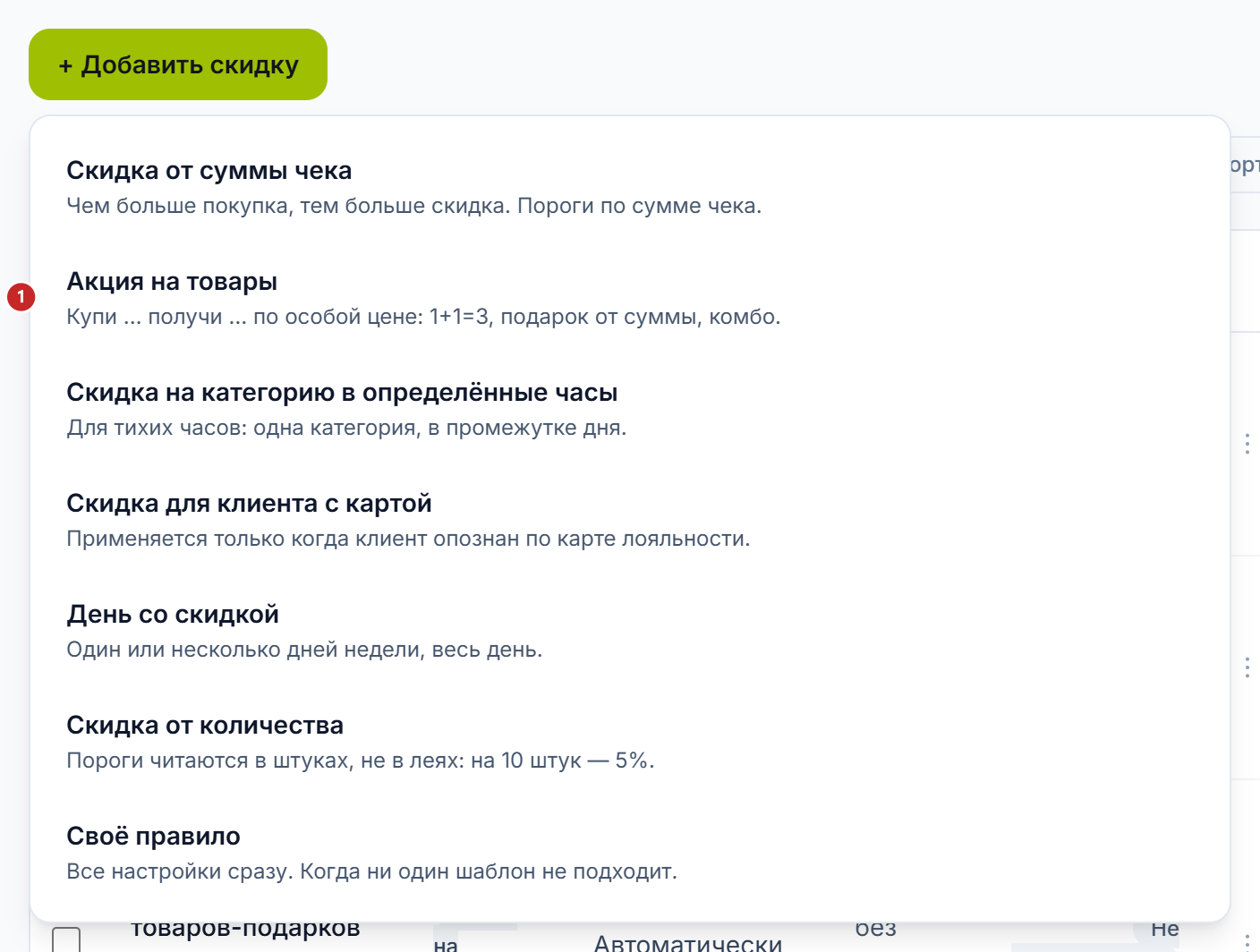
Task: Open three-dot row menu below the Не badge
Action: pyautogui.click(x=1247, y=941)
